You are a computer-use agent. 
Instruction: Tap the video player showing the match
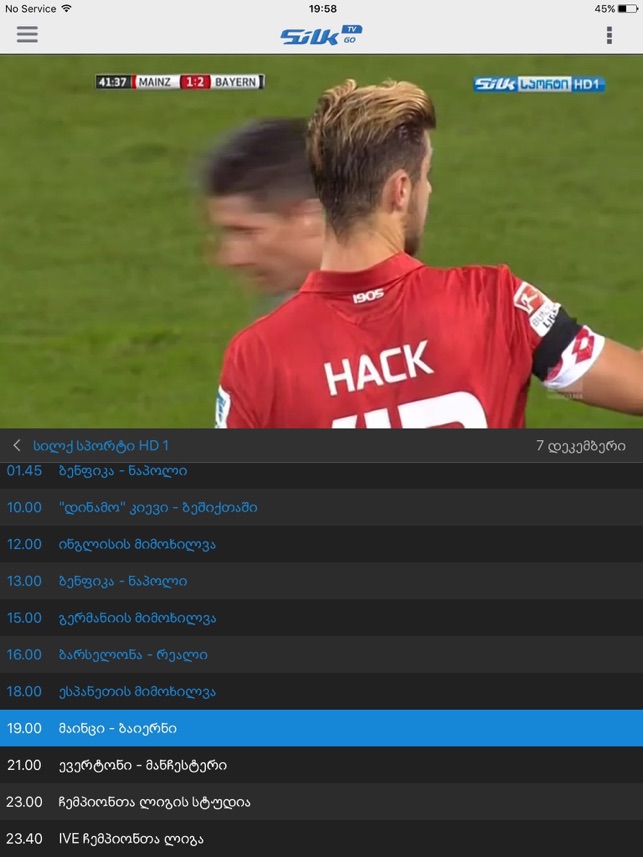322,241
